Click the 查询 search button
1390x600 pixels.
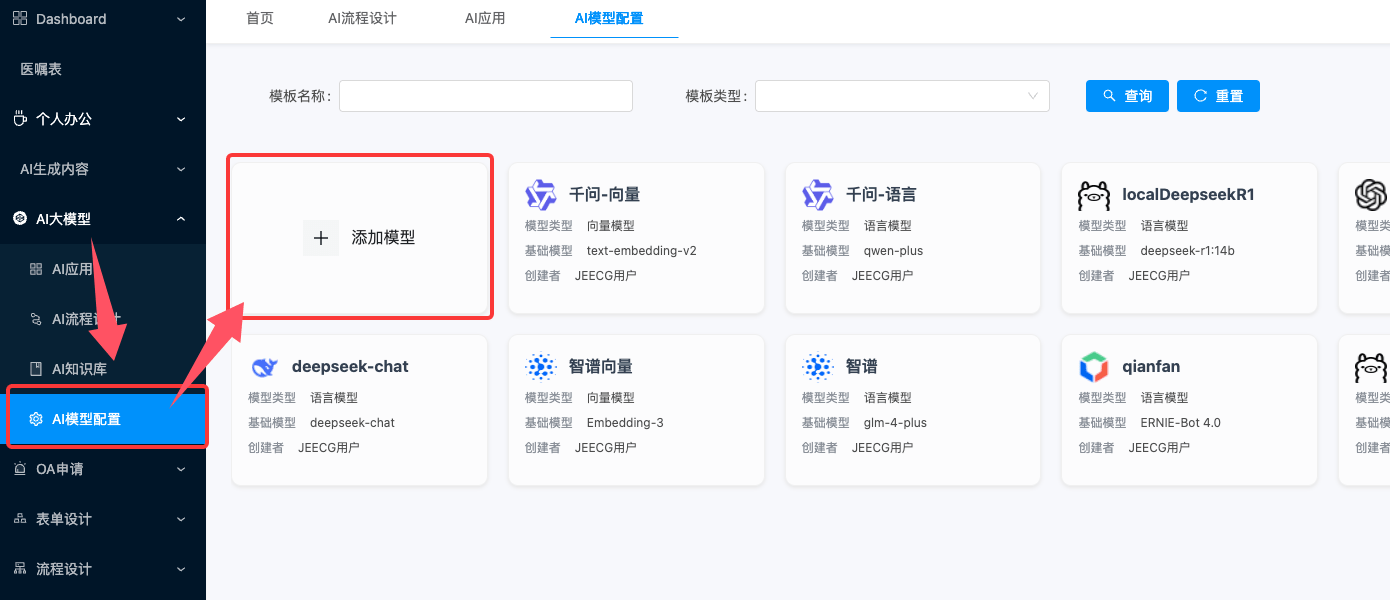[x=1127, y=96]
